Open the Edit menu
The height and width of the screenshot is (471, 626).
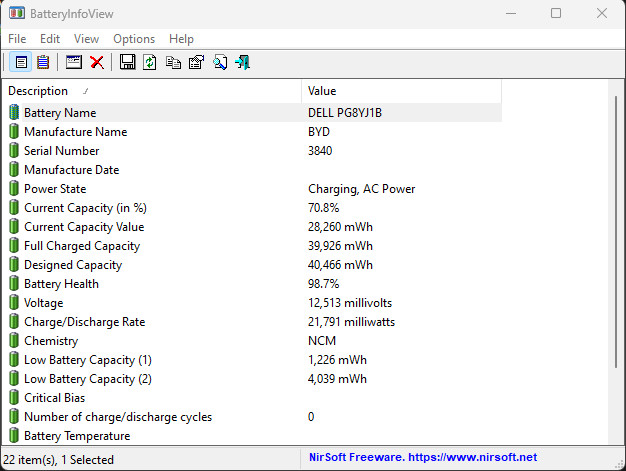point(50,39)
